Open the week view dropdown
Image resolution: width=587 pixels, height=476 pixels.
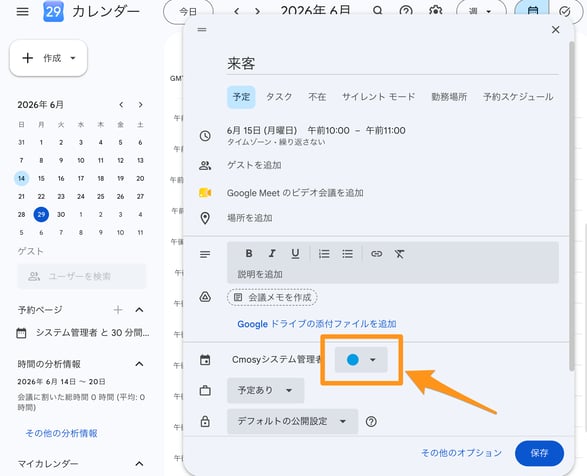pyautogui.click(x=481, y=11)
